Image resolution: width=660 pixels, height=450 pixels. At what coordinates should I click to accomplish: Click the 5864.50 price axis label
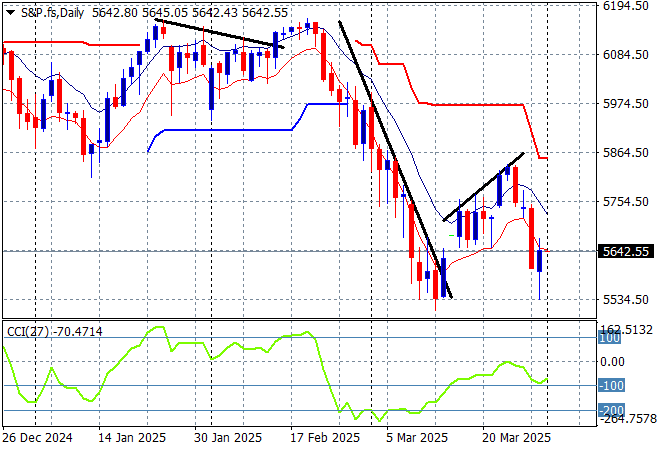tap(625, 152)
